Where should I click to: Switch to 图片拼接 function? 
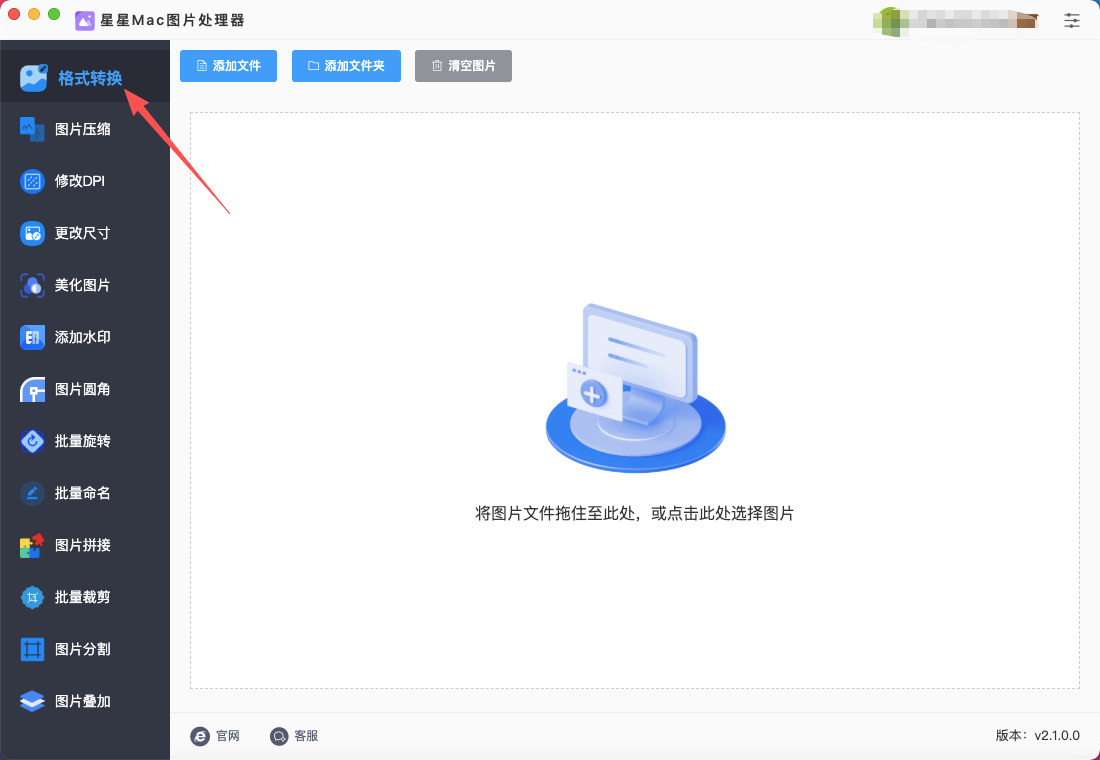83,545
